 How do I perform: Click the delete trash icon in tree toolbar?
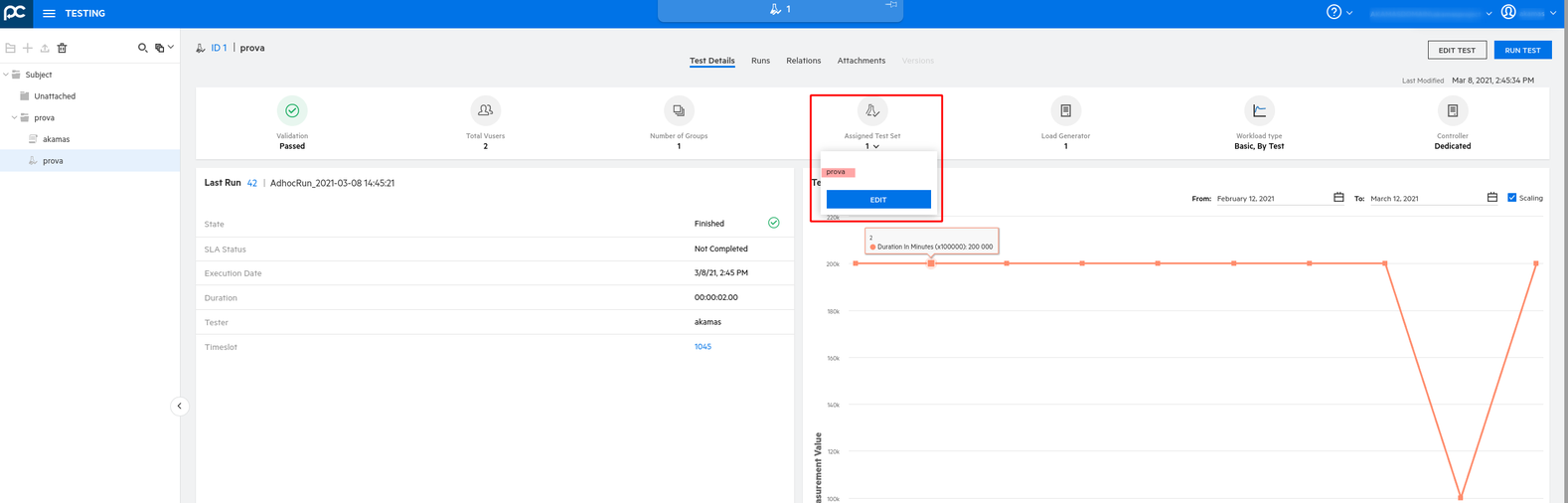coord(62,48)
